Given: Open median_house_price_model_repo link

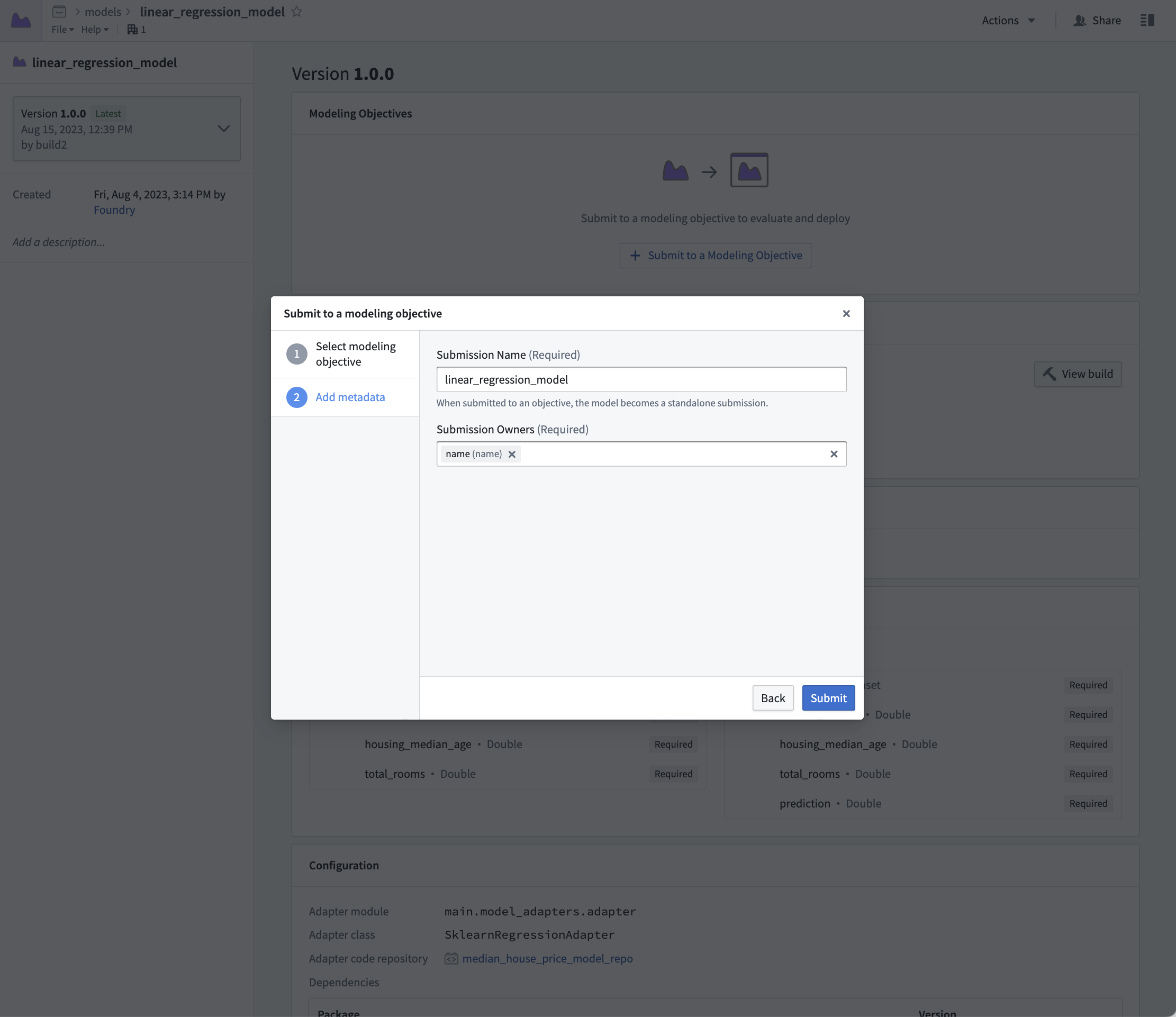Looking at the screenshot, I should (x=547, y=959).
